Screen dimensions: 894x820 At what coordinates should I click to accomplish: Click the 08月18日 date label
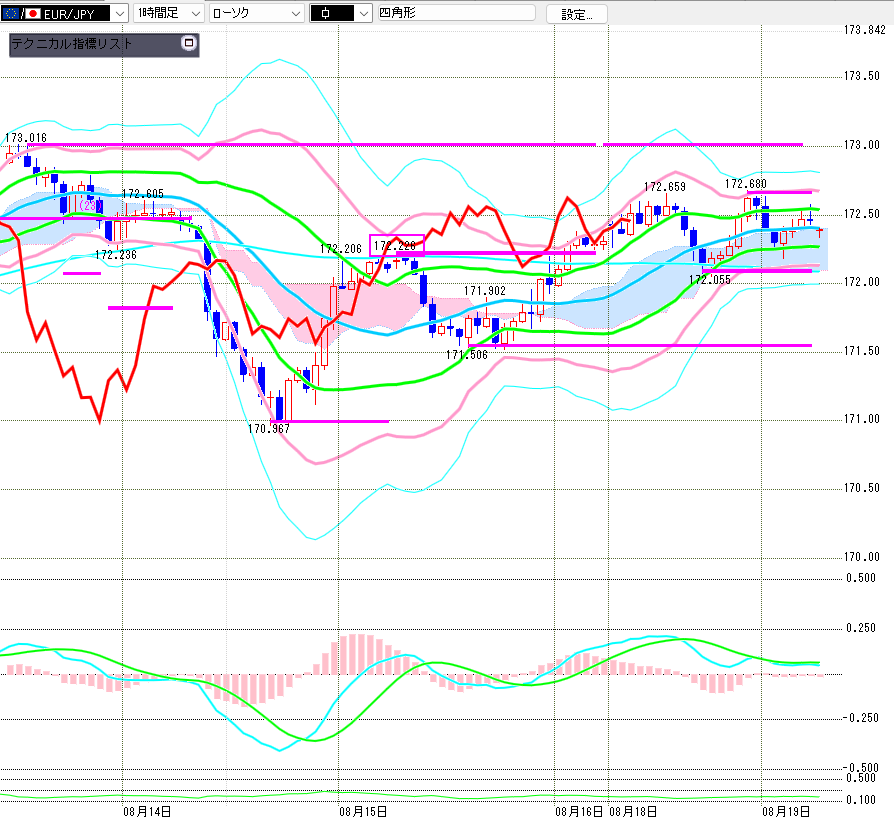click(633, 811)
